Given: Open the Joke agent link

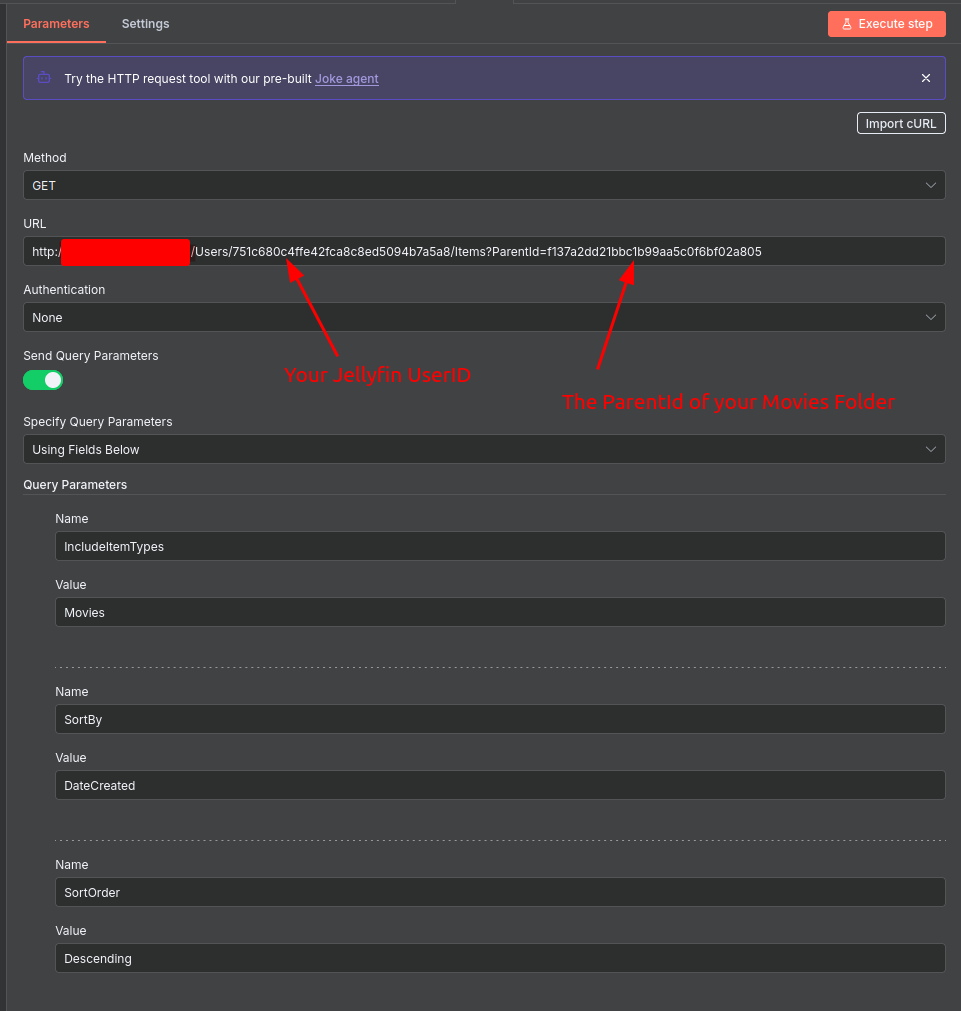Looking at the screenshot, I should 346,79.
